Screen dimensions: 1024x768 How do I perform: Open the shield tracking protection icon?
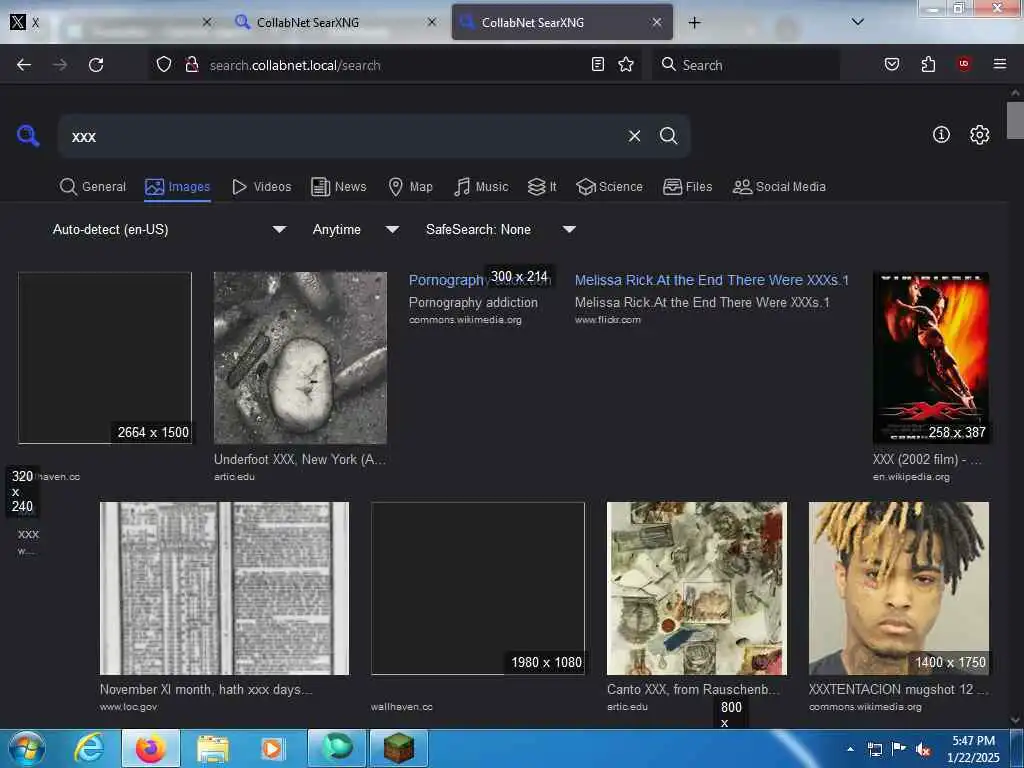point(164,65)
